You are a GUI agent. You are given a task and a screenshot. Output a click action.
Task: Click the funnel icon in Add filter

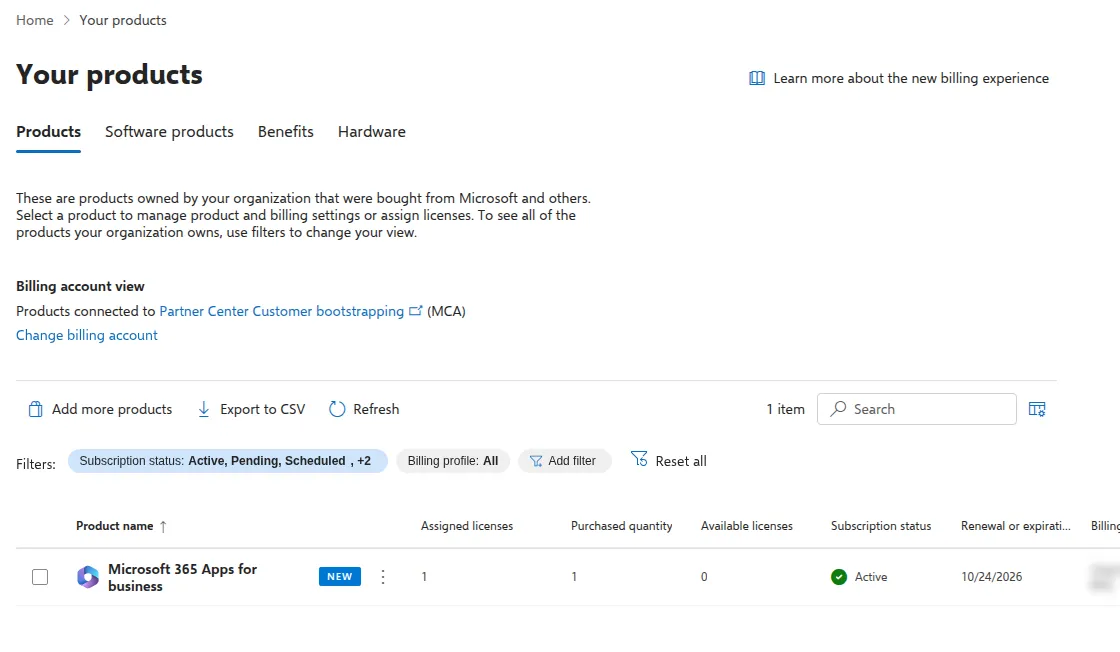click(536, 461)
